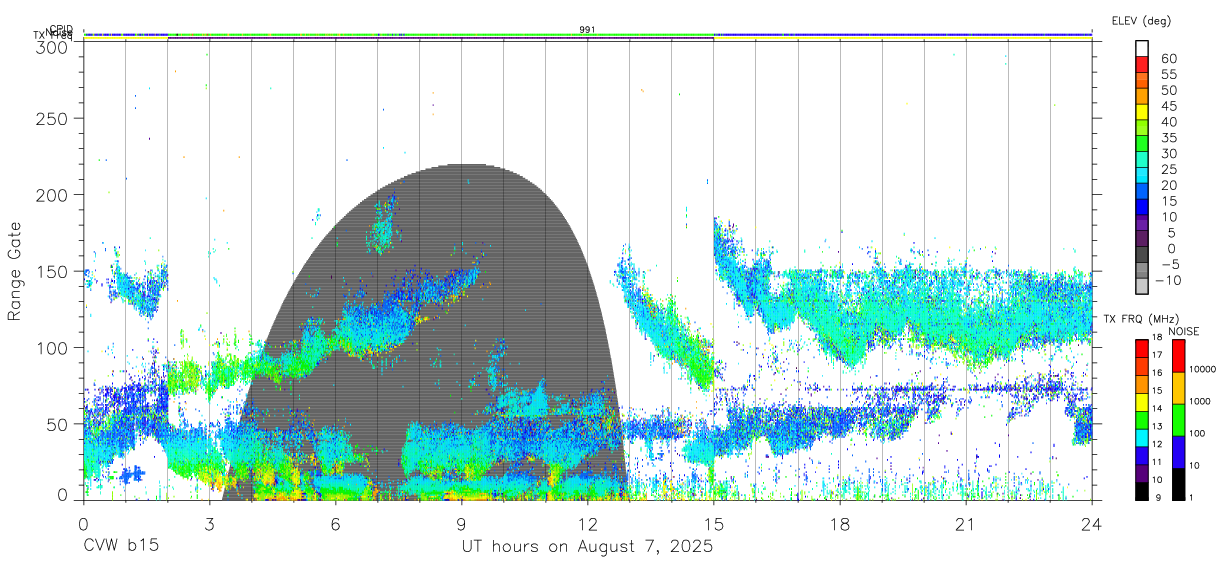Click x-axis tick label '0'
The height and width of the screenshot is (567, 1228).
click(x=83, y=525)
